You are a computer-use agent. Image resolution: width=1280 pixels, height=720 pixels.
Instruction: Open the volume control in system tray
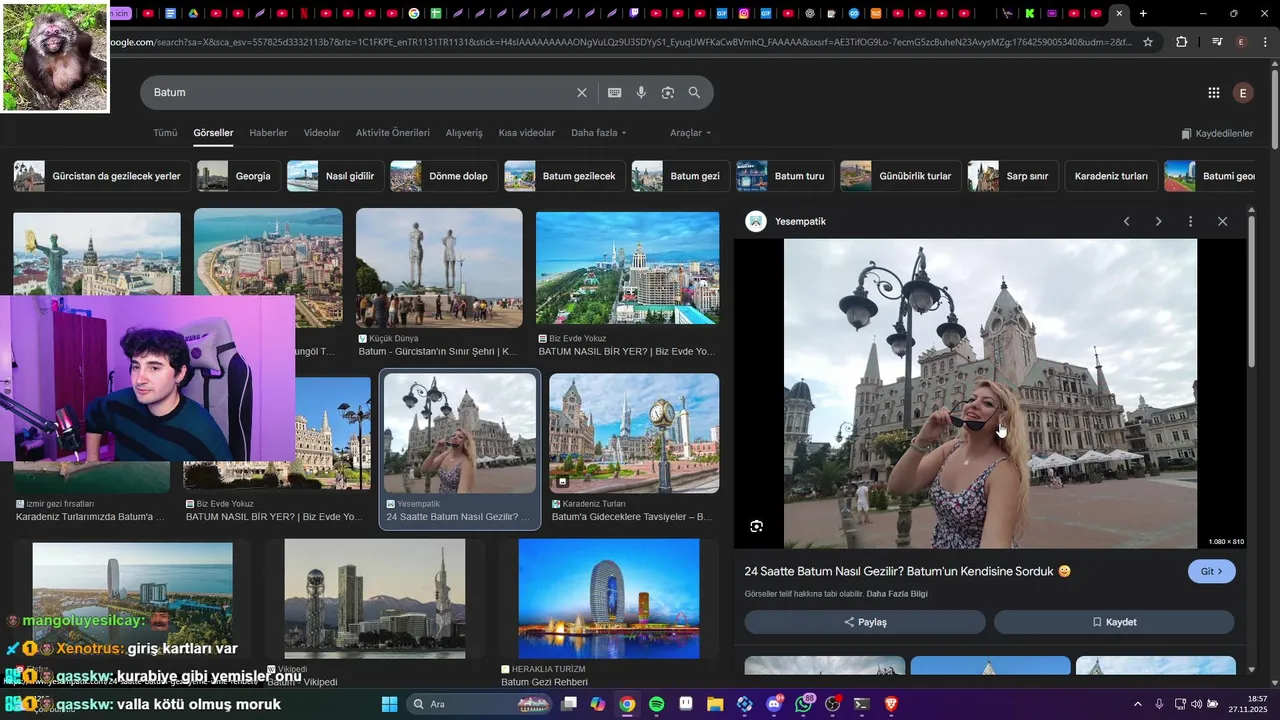coord(1196,704)
